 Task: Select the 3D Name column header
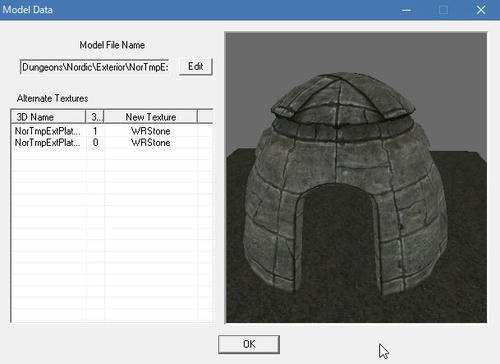click(x=48, y=117)
